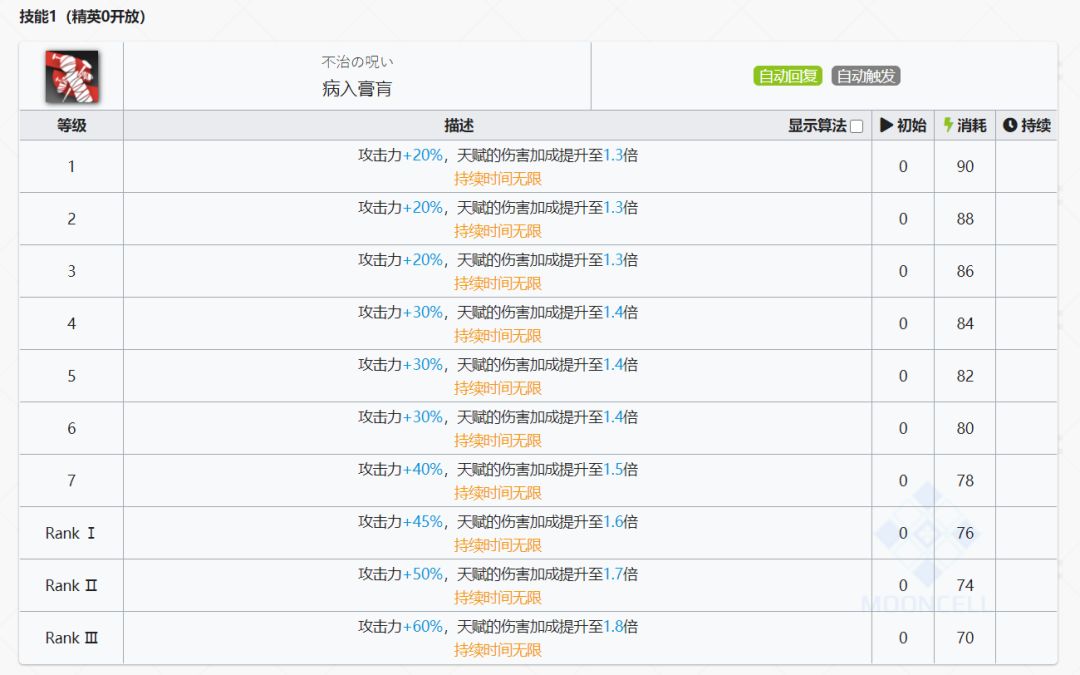Click the SP cost value 90
This screenshot has width=1080, height=675.
(965, 166)
